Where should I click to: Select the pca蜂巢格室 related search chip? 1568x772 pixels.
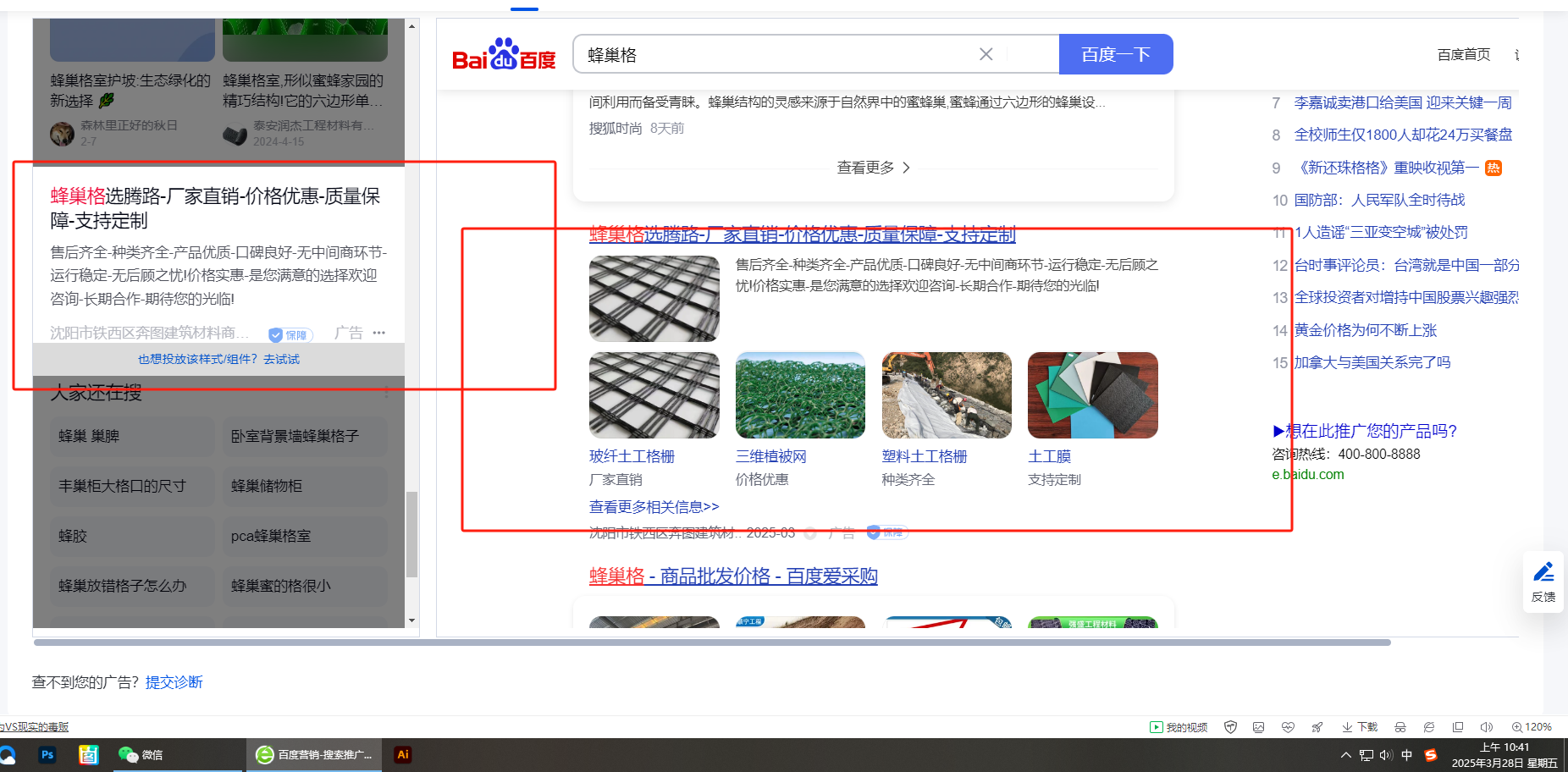coord(305,536)
